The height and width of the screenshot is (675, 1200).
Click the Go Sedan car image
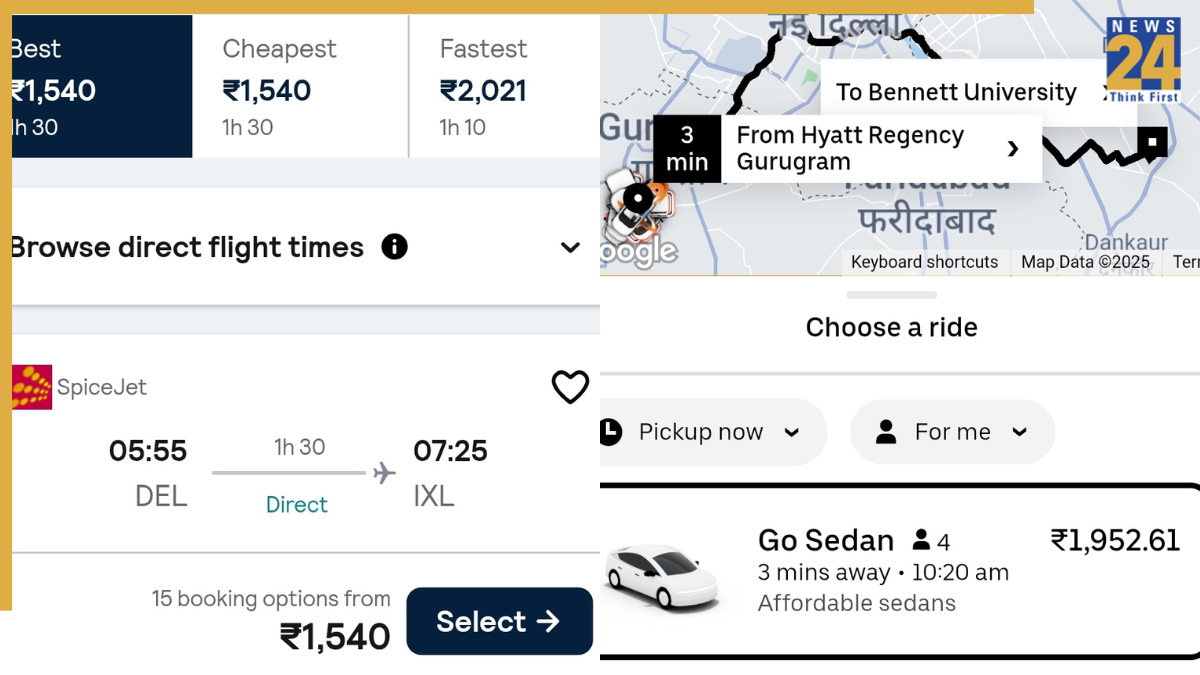pyautogui.click(x=662, y=577)
